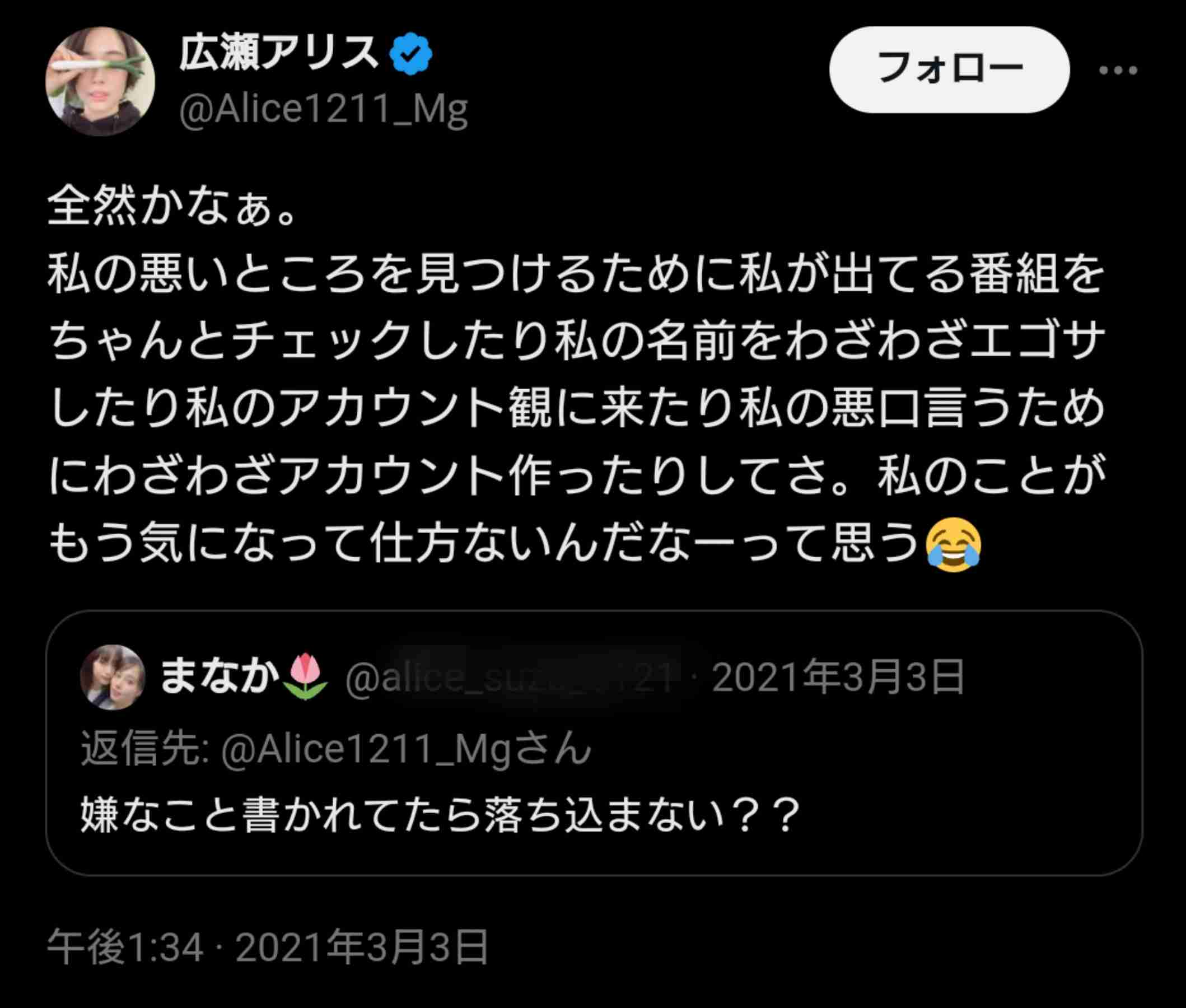Click inside the main tweet text area
Screen dimensions: 1186x1008
coord(571,371)
